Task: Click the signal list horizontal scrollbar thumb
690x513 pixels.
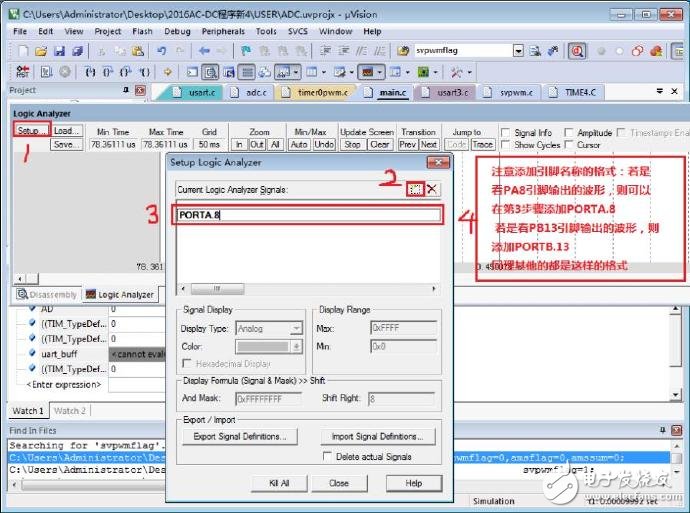Action: (x=217, y=289)
